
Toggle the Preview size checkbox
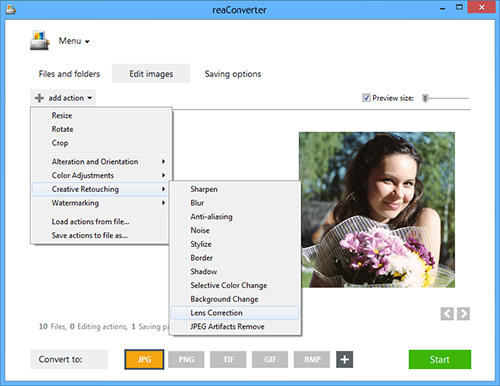click(x=366, y=98)
